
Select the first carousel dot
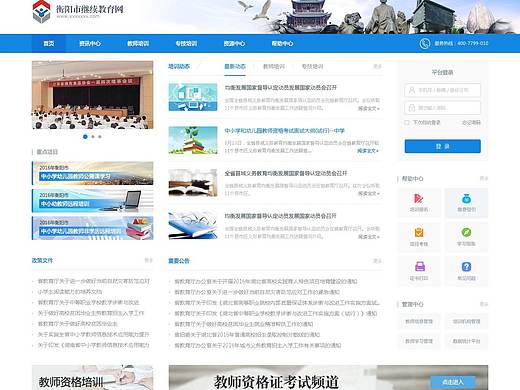tap(85, 137)
